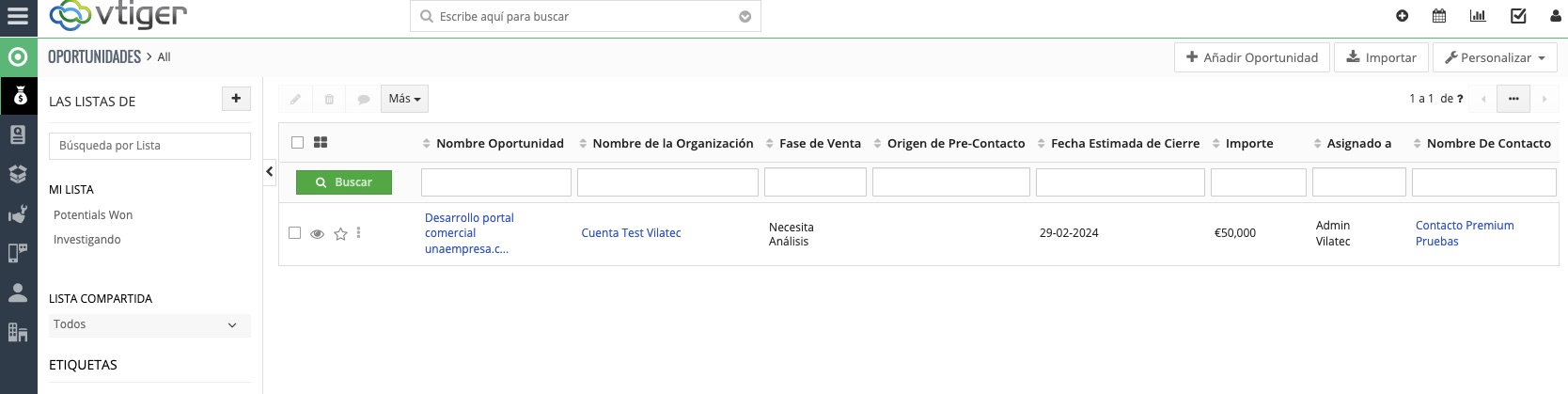Click the quick create plus icon
This screenshot has height=394, width=1568.
1402,16
